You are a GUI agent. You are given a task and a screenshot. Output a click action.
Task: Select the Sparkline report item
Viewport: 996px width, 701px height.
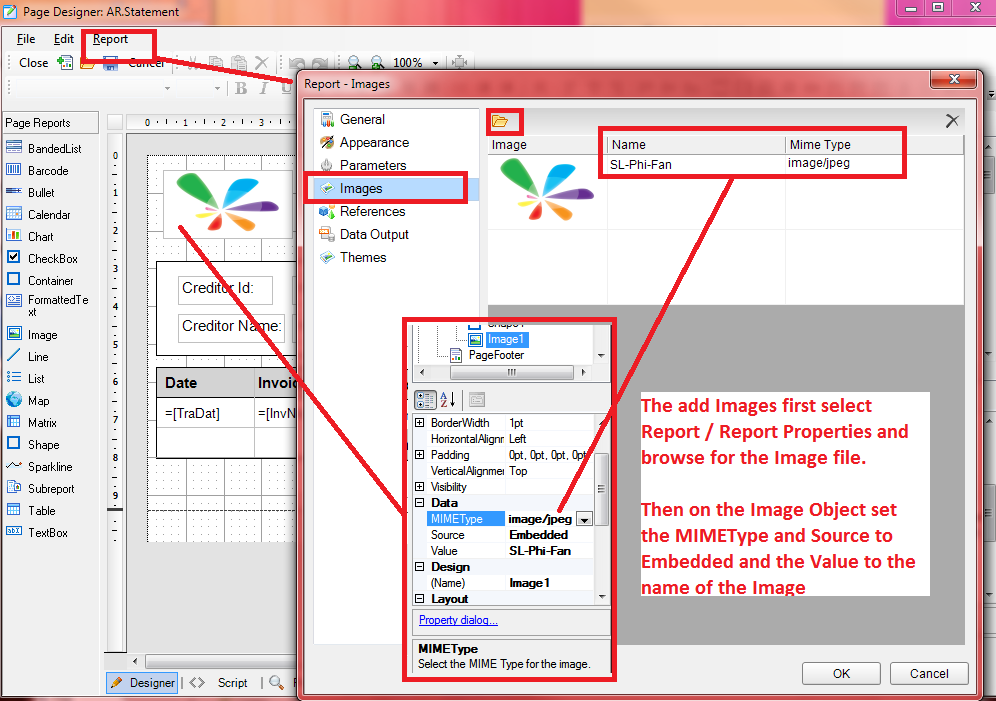[x=39, y=467]
